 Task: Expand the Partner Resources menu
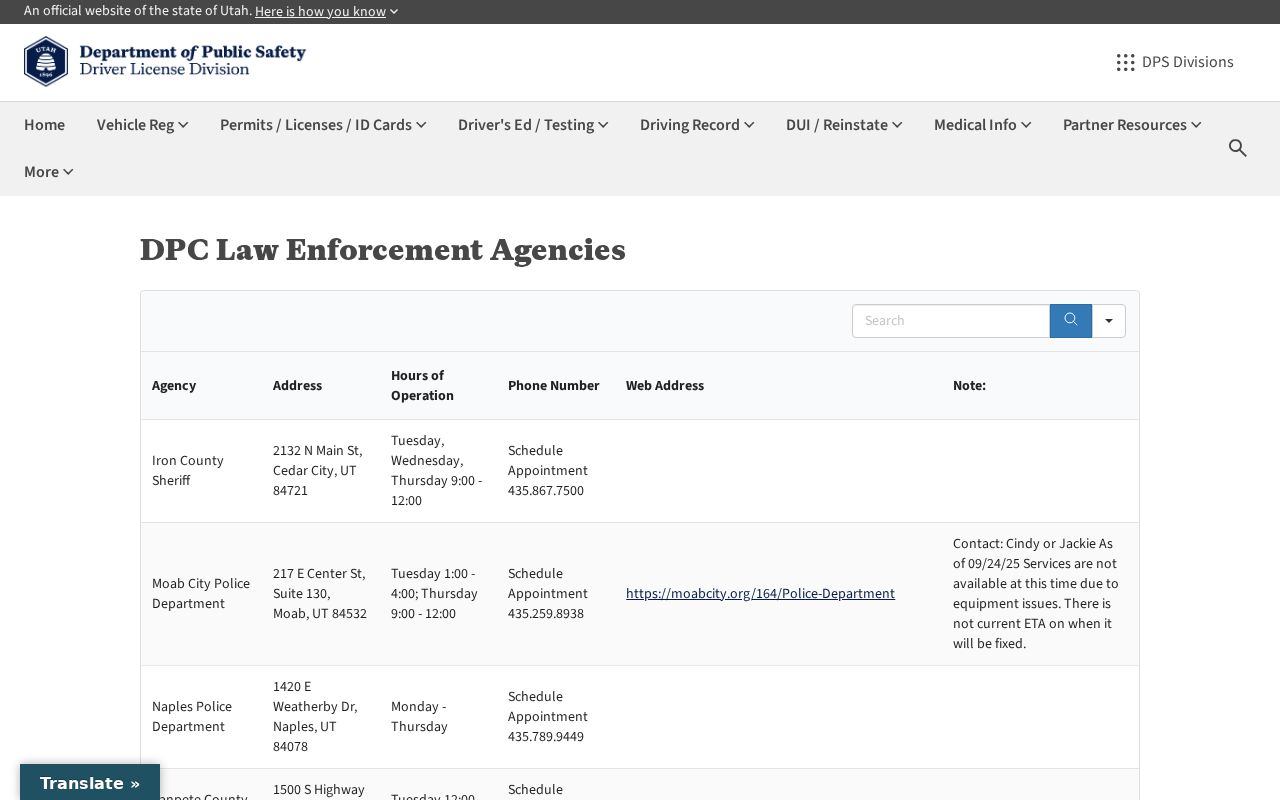[x=1132, y=125]
